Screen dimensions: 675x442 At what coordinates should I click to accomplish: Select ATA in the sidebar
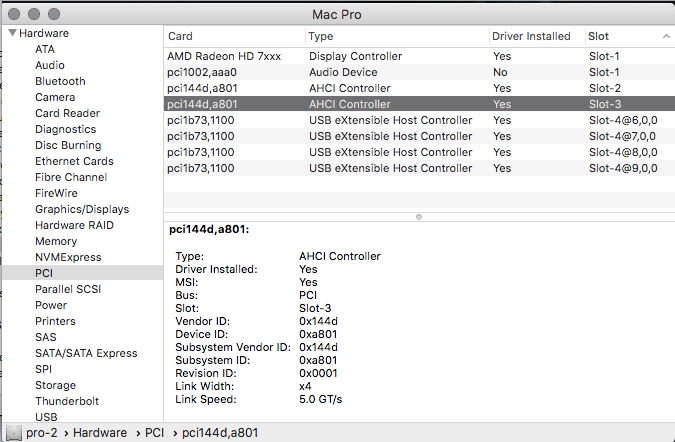point(45,49)
